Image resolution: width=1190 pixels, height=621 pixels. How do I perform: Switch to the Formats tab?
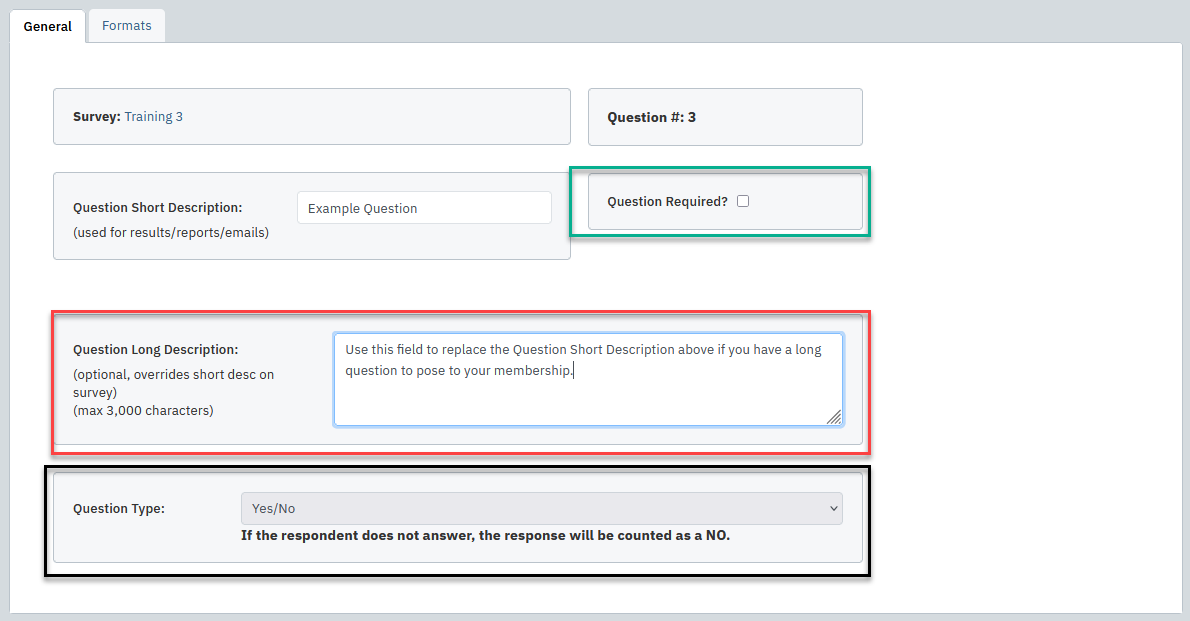(126, 26)
